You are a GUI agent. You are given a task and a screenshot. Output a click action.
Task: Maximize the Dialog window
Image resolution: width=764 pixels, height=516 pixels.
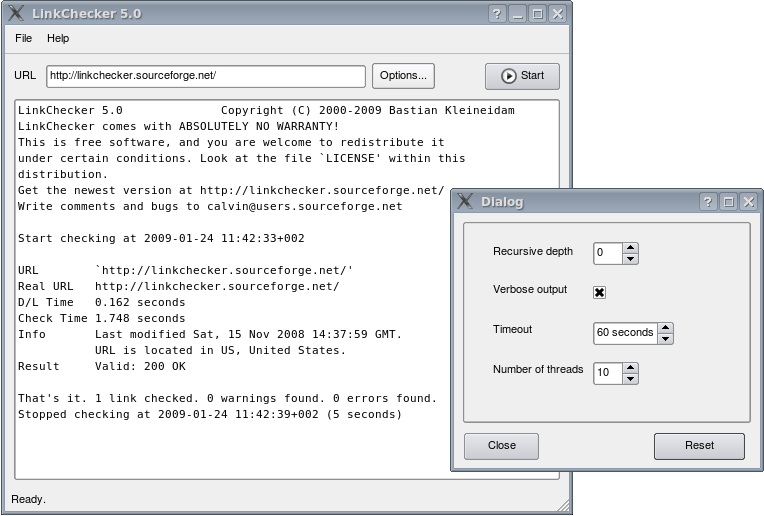pos(728,202)
